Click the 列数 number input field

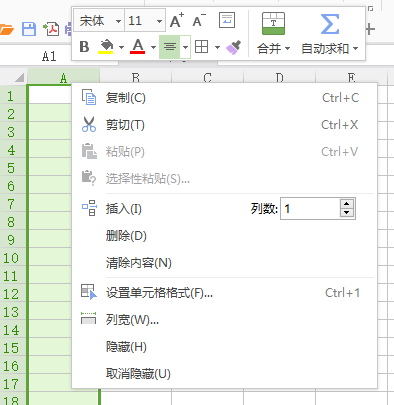pos(310,209)
